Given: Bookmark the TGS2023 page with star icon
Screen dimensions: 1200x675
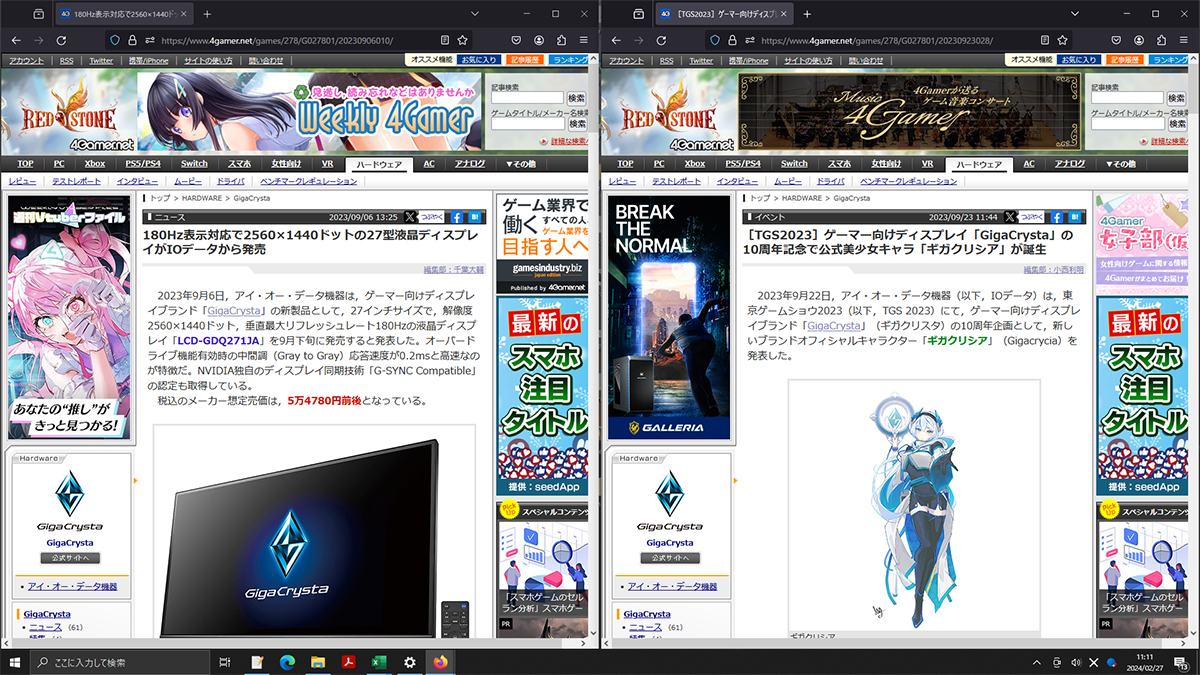Looking at the screenshot, I should coord(1062,40).
